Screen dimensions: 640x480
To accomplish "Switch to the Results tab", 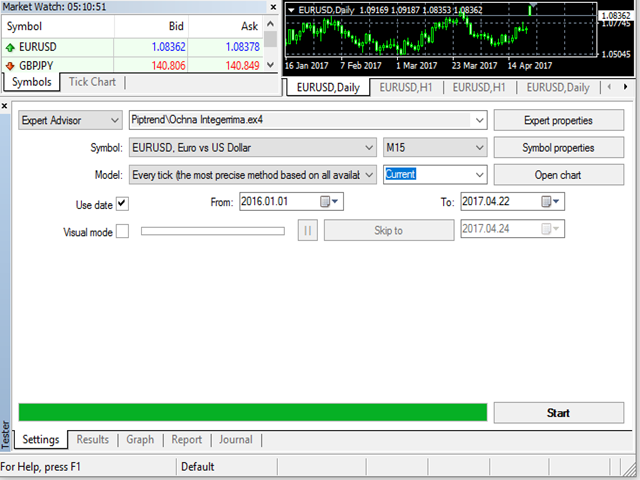I will [x=92, y=439].
